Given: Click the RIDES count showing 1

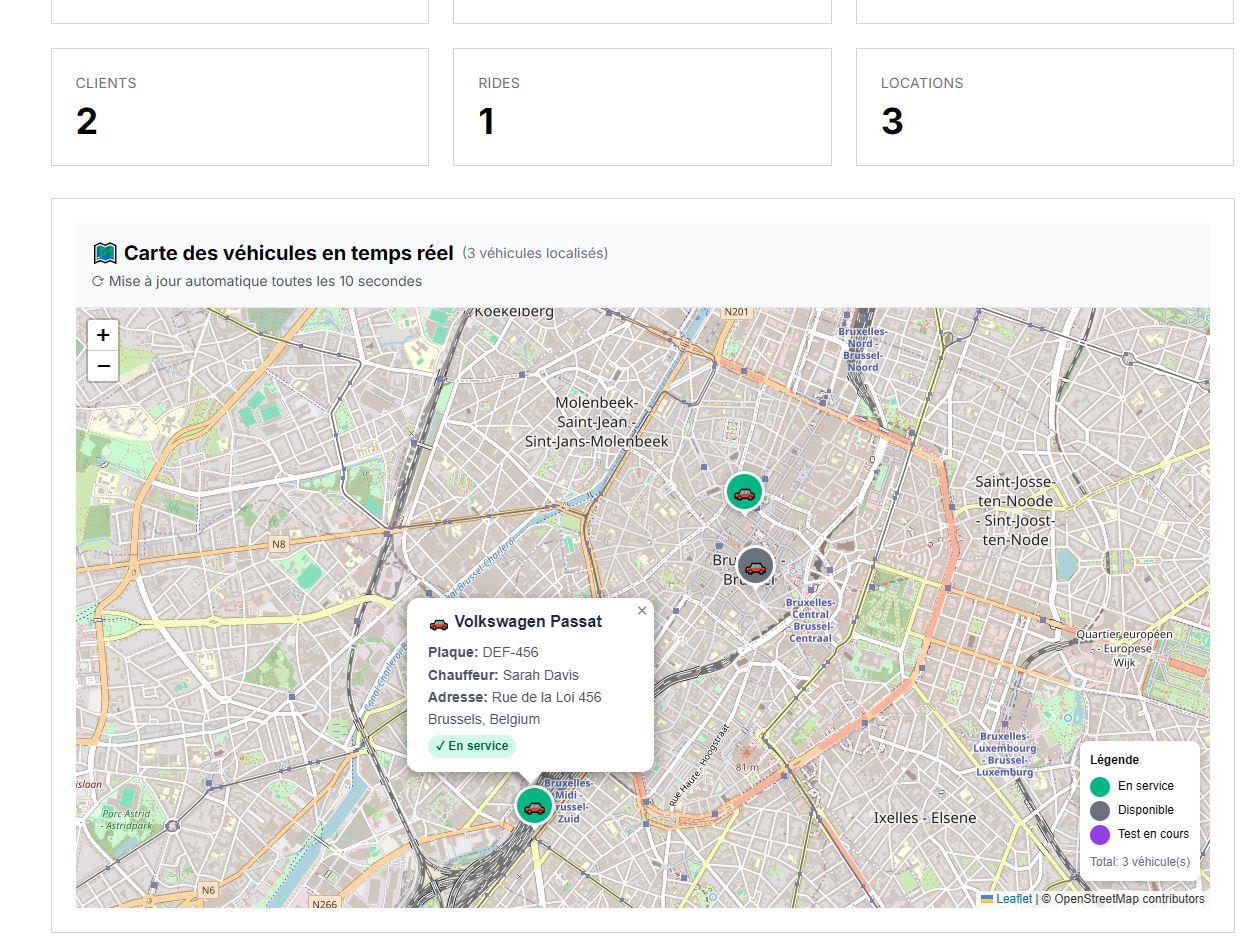Looking at the screenshot, I should coord(486,121).
